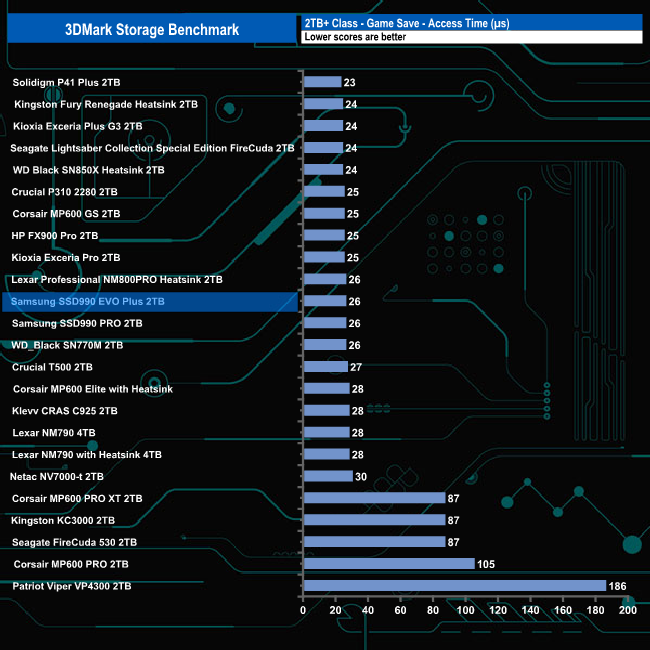Click the Patriot Viper VP4300 bar
Image resolution: width=650 pixels, height=650 pixels.
tap(455, 585)
